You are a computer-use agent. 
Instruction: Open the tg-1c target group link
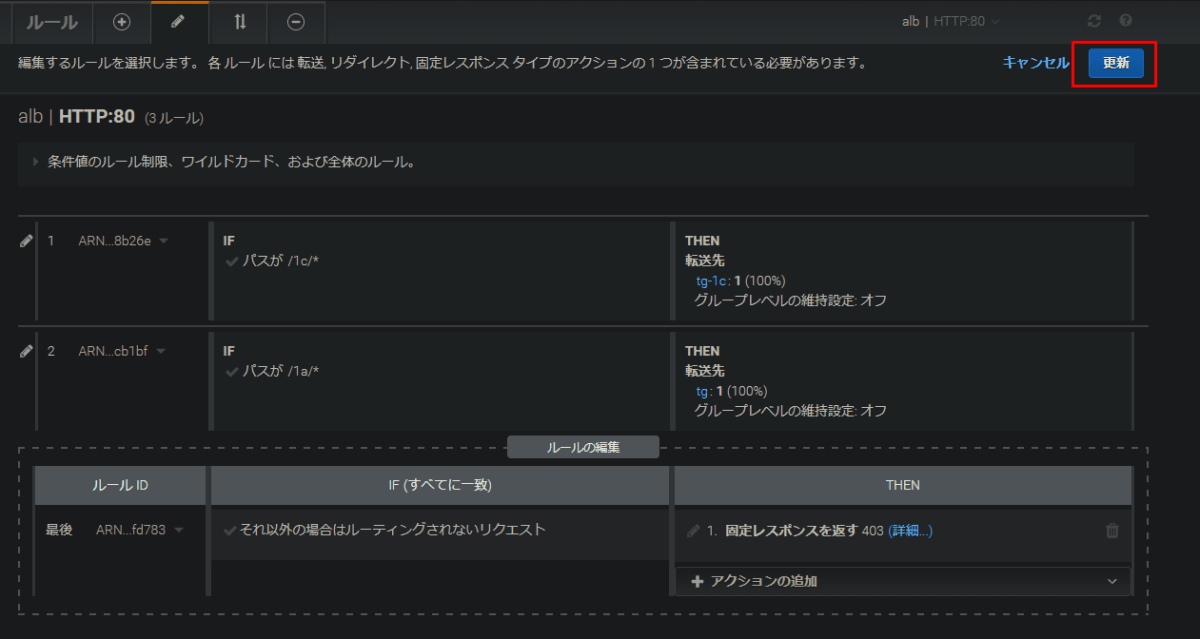point(712,280)
